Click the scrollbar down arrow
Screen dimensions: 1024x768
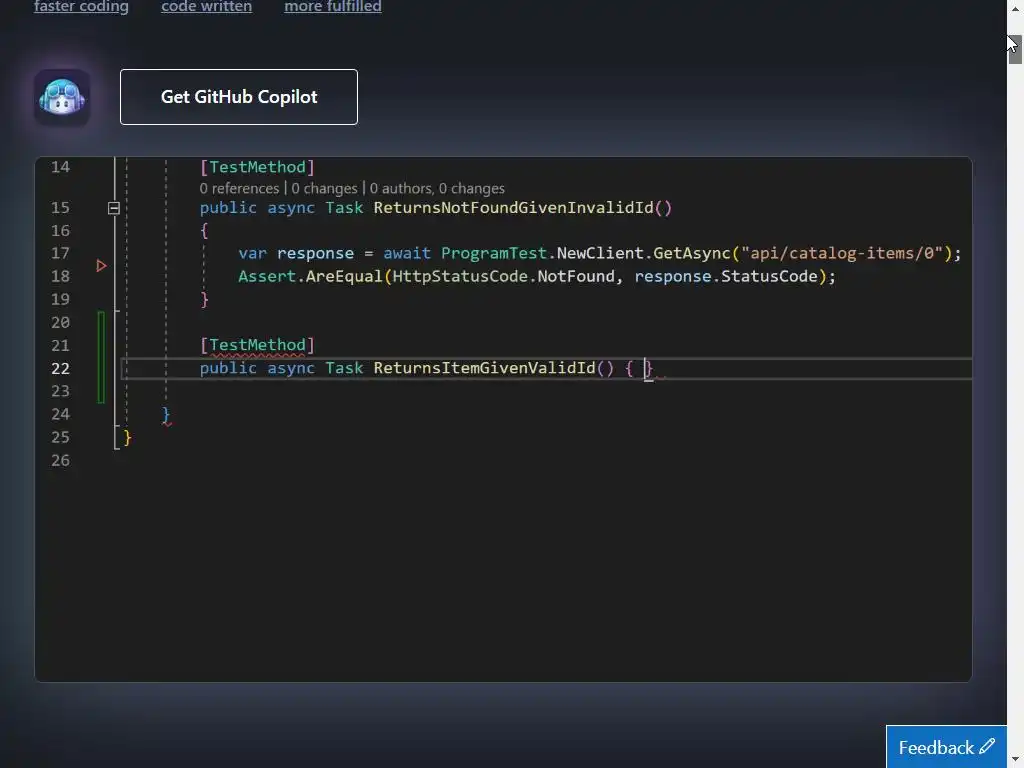[1016, 761]
